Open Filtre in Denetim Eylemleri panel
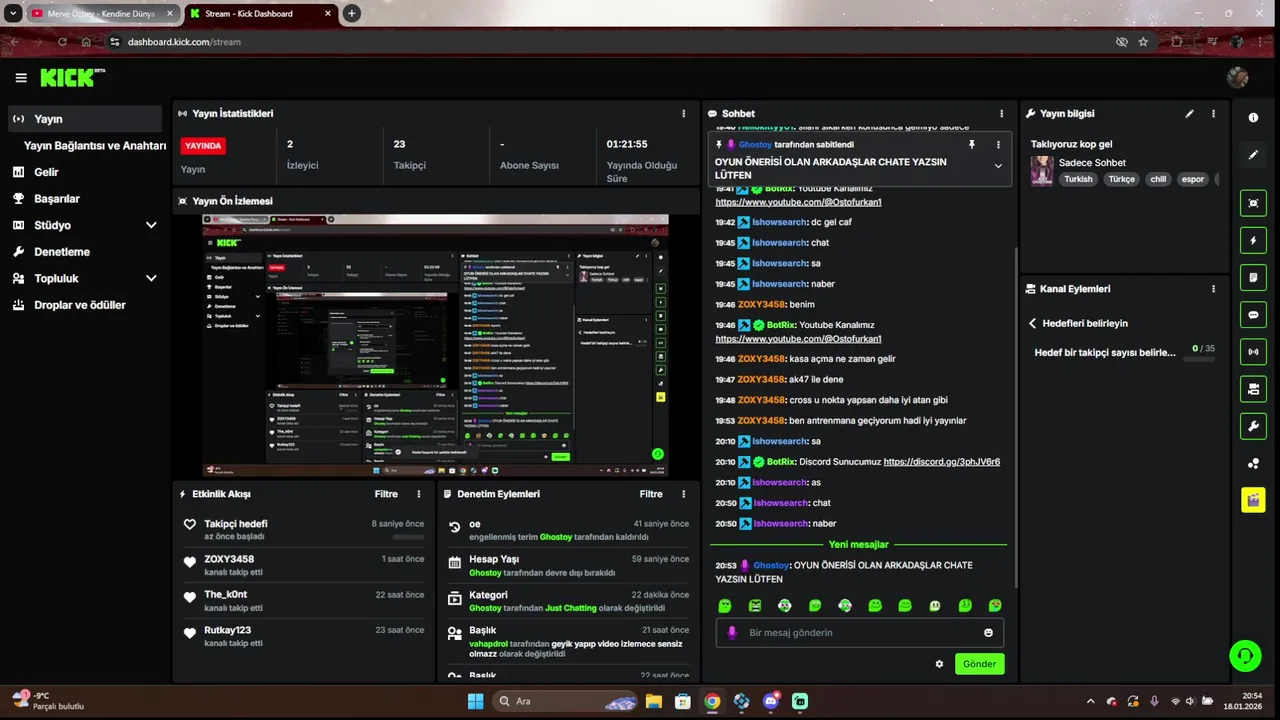 click(651, 494)
